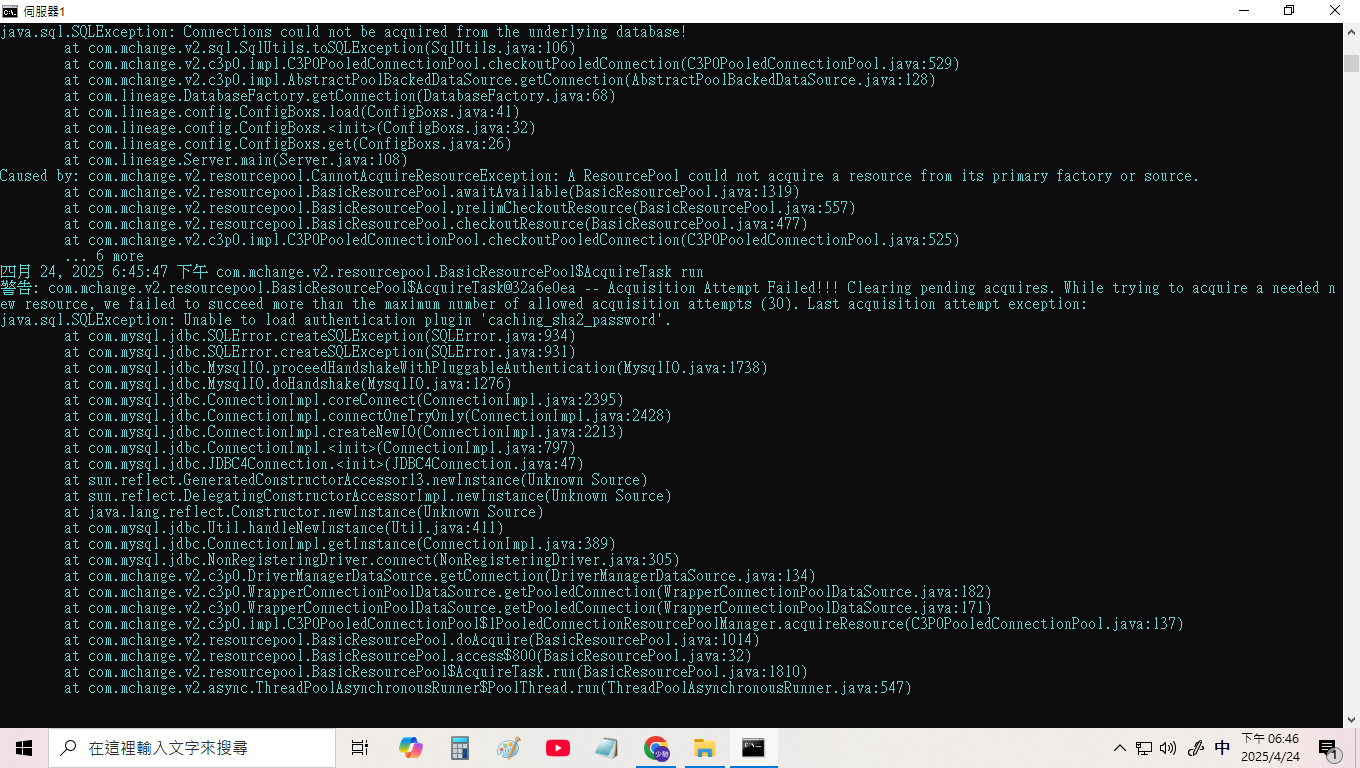1360x768 pixels.
Task: Click the 'BasicResourcePool.java:1319' line
Action: 432,192
